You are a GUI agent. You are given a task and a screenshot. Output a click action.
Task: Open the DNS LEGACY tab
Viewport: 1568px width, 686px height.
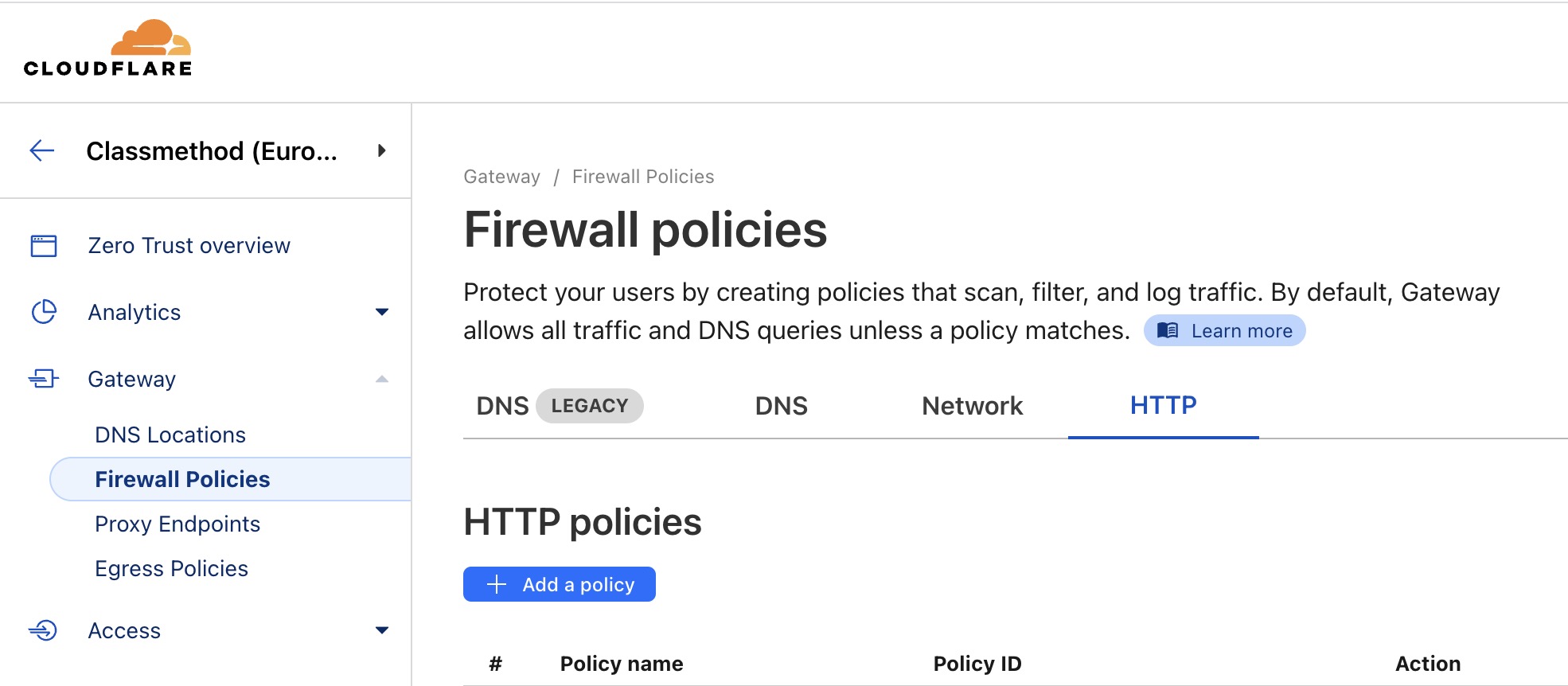click(x=557, y=406)
